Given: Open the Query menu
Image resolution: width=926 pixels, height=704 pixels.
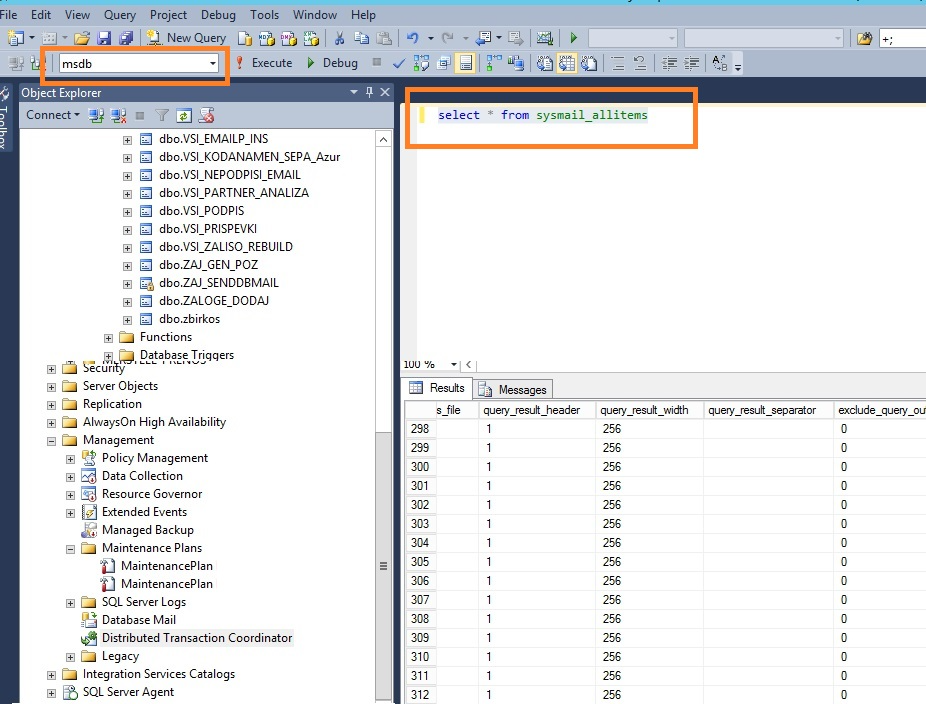Looking at the screenshot, I should (120, 15).
